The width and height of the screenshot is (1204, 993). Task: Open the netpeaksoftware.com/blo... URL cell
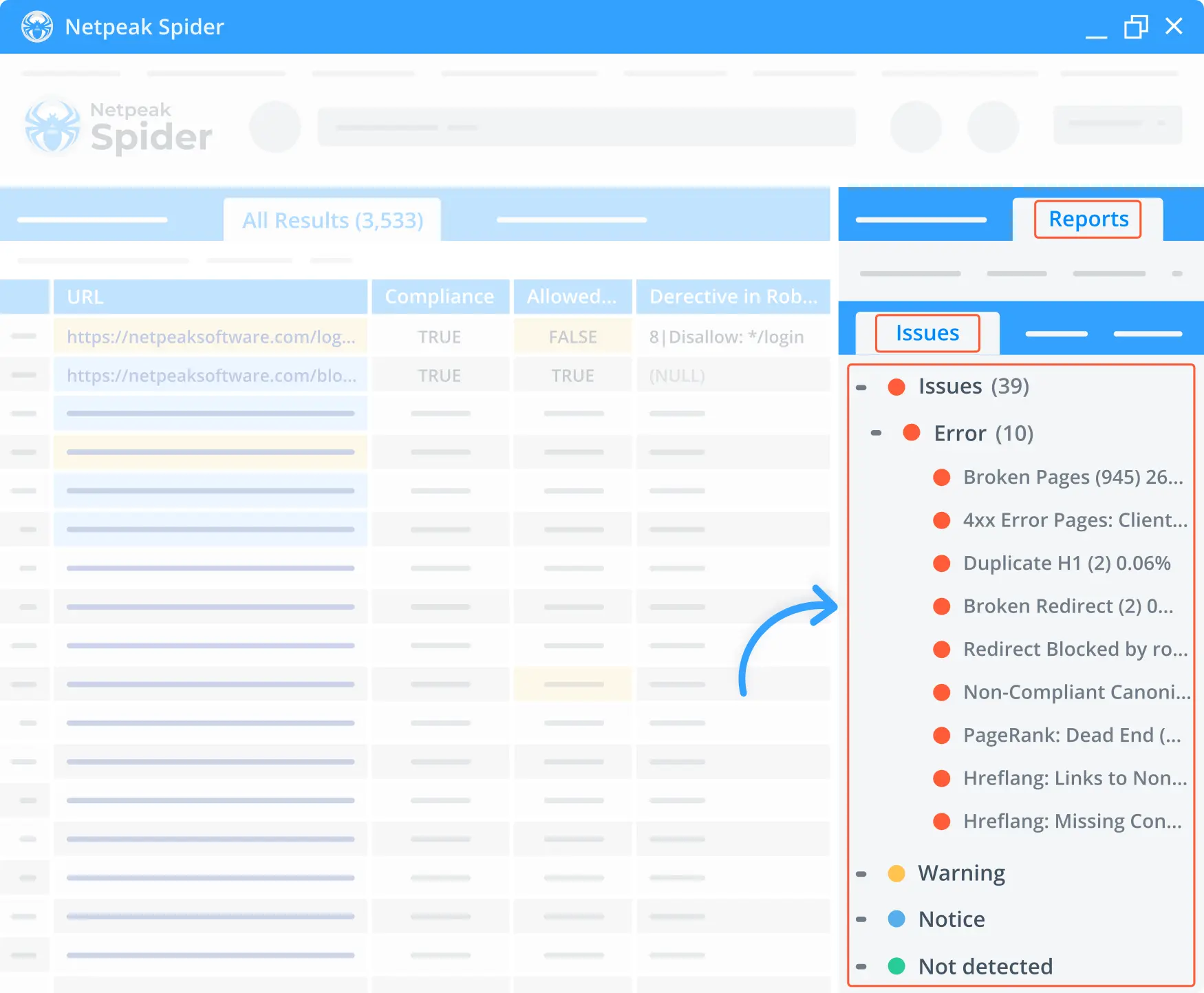point(211,376)
